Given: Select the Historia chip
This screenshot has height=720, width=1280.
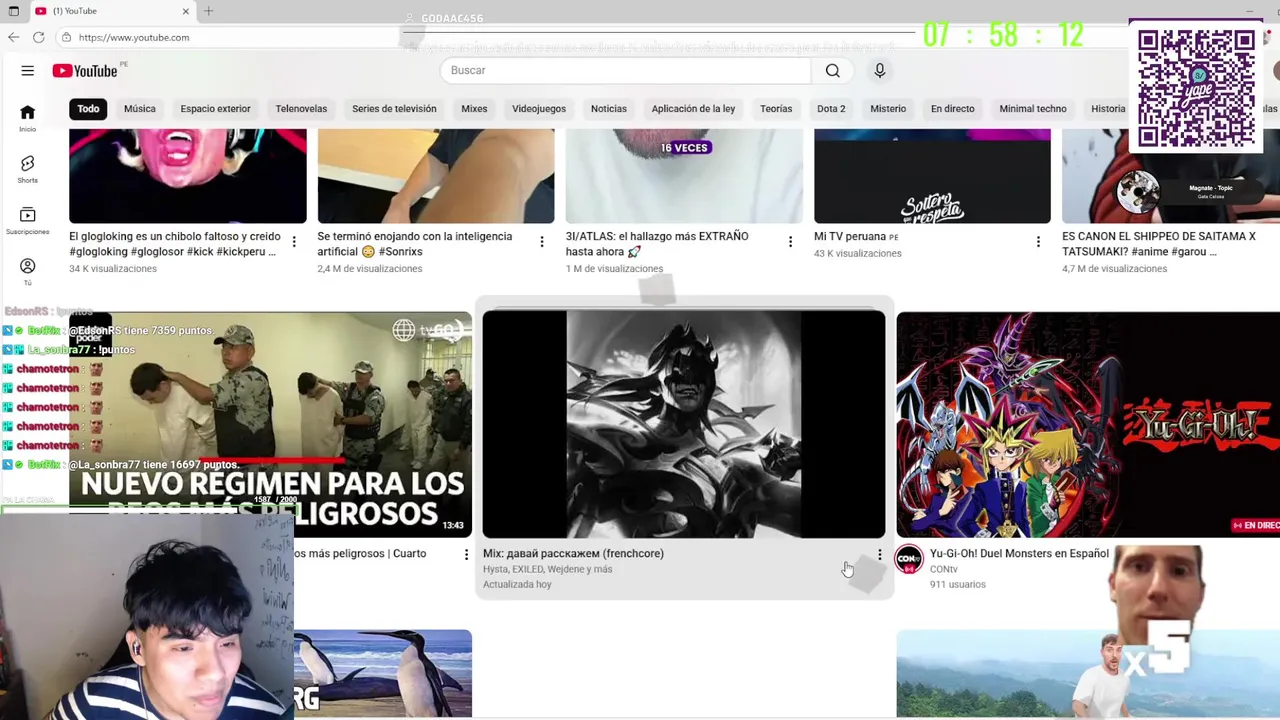Looking at the screenshot, I should coord(1108,108).
